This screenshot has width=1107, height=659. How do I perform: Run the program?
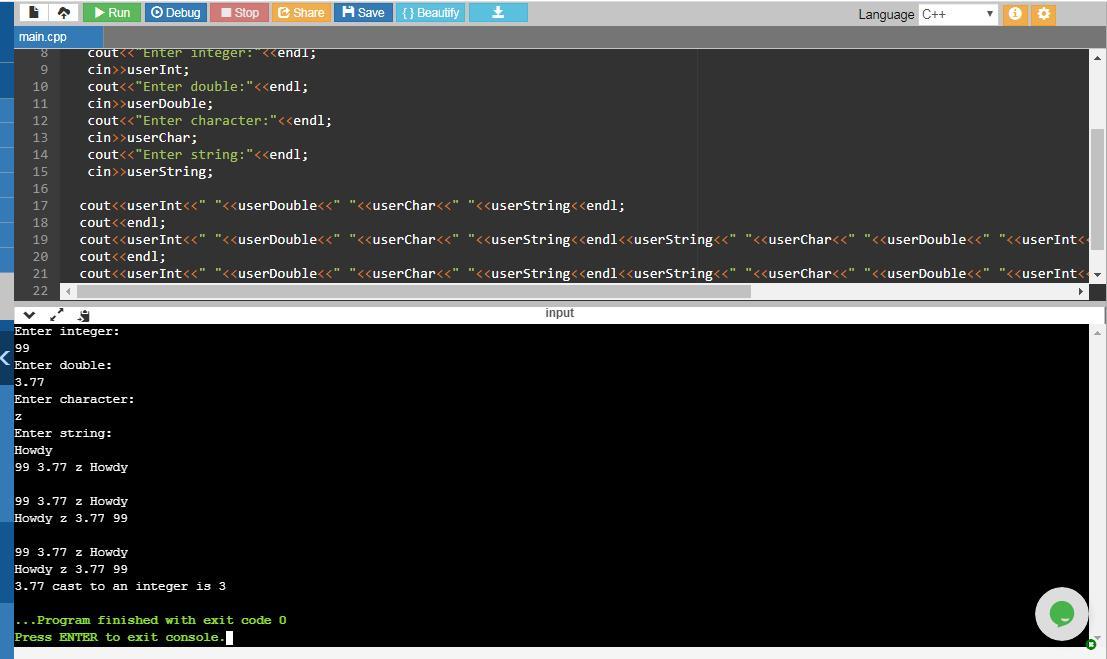click(112, 13)
